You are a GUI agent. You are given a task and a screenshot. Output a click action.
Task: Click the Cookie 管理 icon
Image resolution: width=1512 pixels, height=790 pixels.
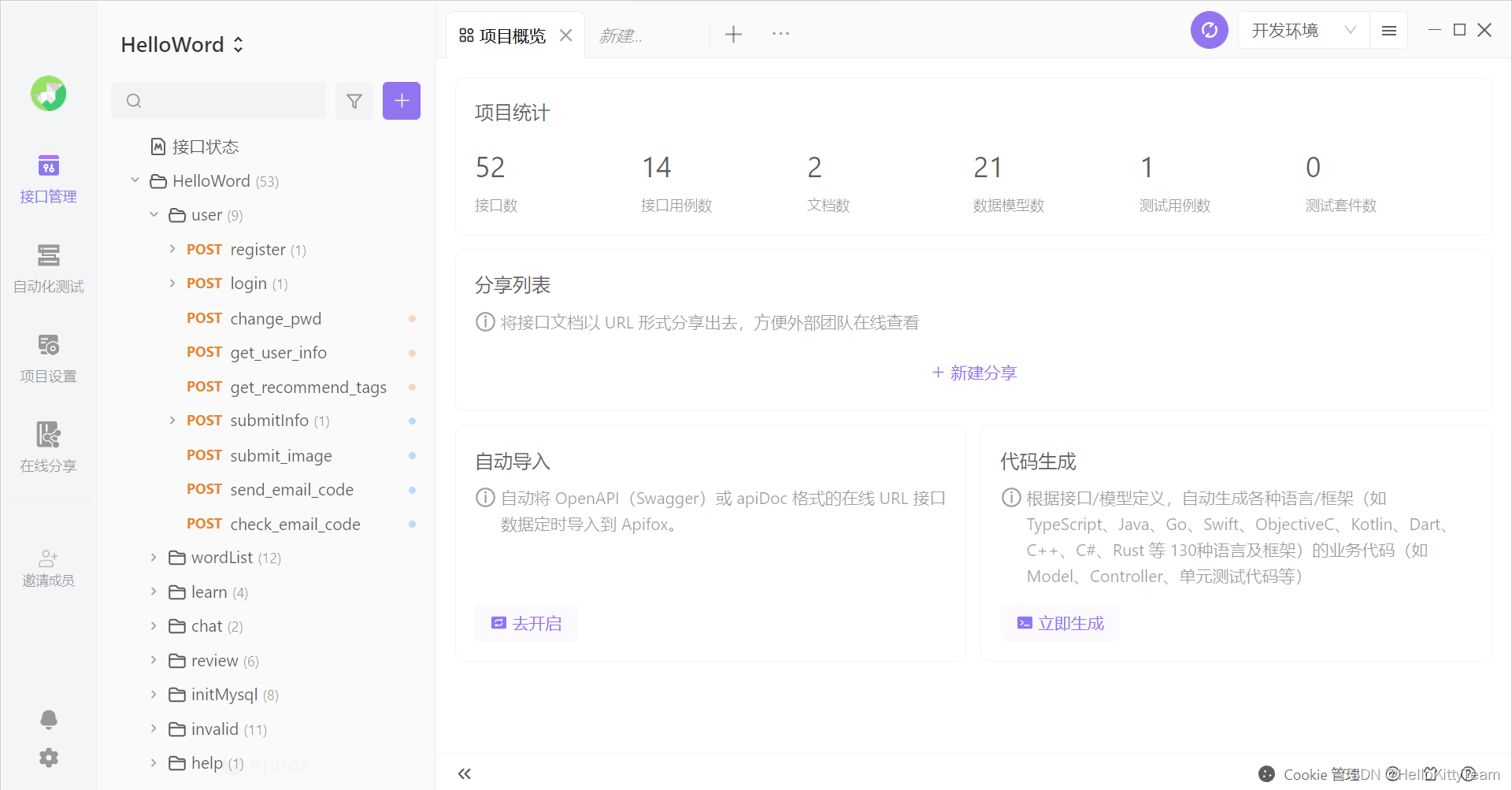click(x=1267, y=774)
